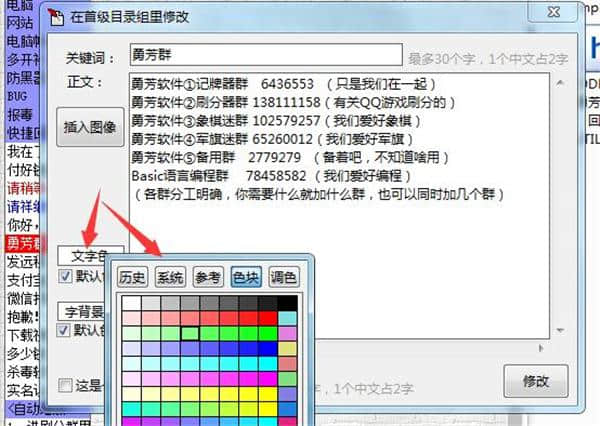This screenshot has width=600, height=426.
Task: Switch to the 历史 tab in color picker
Action: [x=132, y=277]
